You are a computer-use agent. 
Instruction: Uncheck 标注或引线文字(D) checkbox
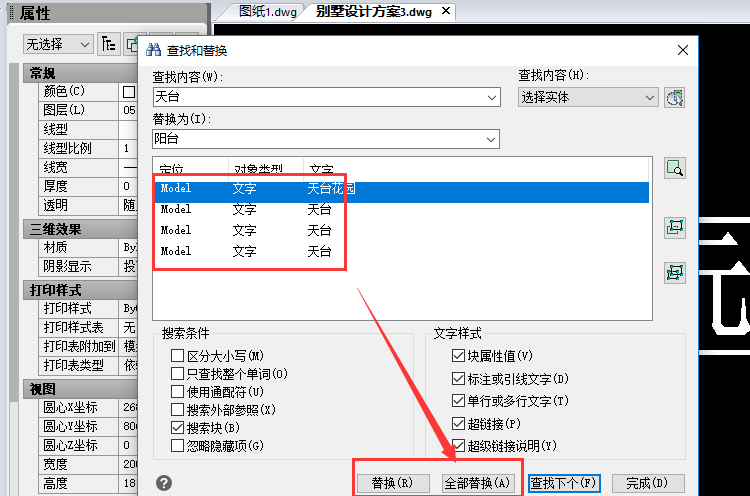pos(458,379)
